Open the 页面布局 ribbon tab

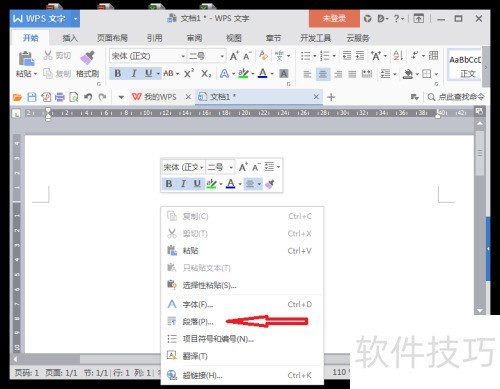(x=112, y=38)
